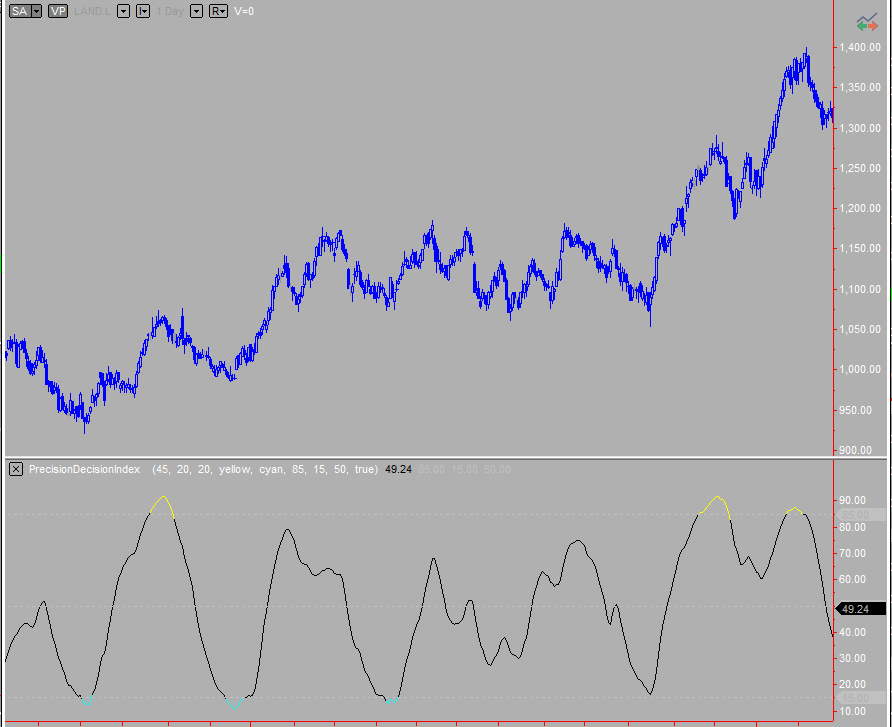892x727 pixels.
Task: Toggle the highlighted 49.24 indicator readout
Action: (x=398, y=468)
